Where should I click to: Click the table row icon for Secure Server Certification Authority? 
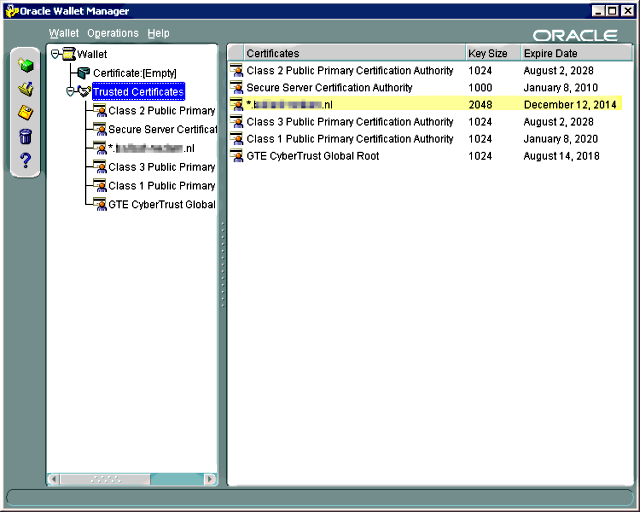click(x=236, y=87)
